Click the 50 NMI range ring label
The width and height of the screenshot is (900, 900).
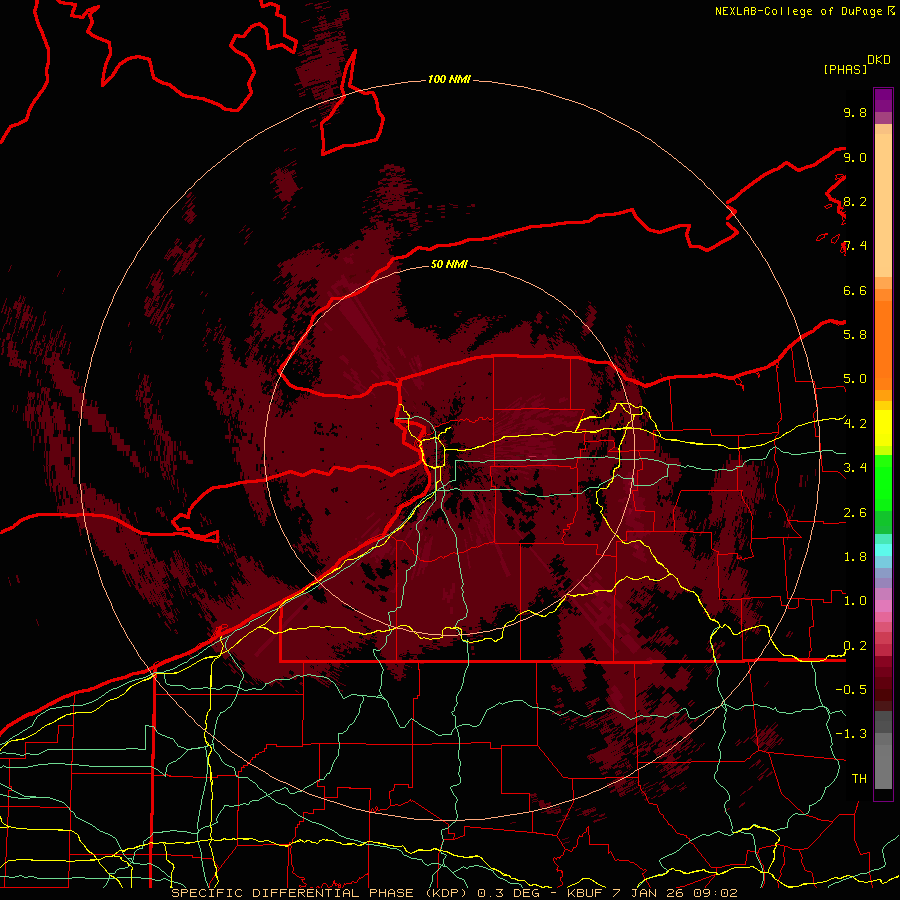click(x=449, y=264)
